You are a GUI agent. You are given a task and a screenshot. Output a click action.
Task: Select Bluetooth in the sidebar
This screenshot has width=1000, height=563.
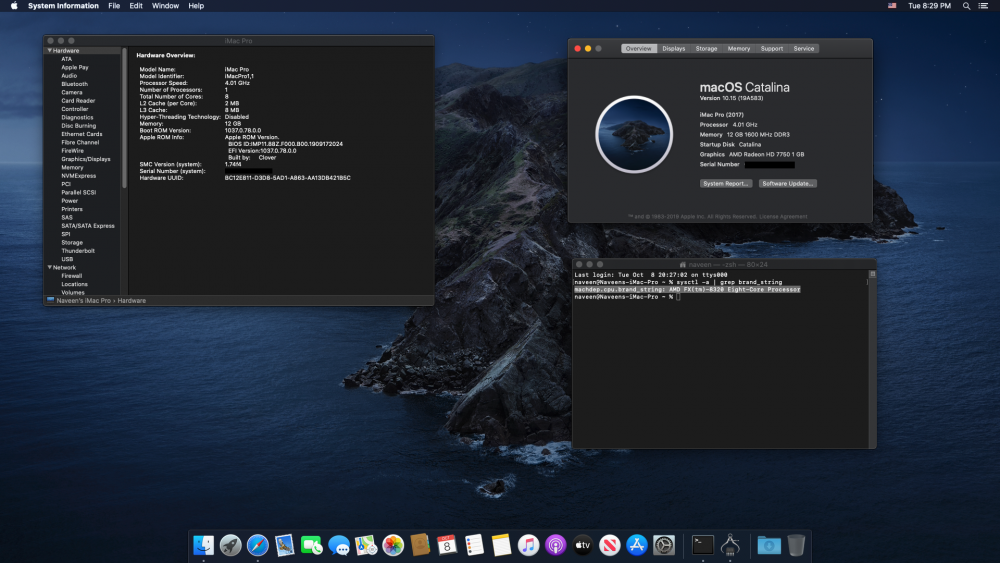(x=75, y=84)
